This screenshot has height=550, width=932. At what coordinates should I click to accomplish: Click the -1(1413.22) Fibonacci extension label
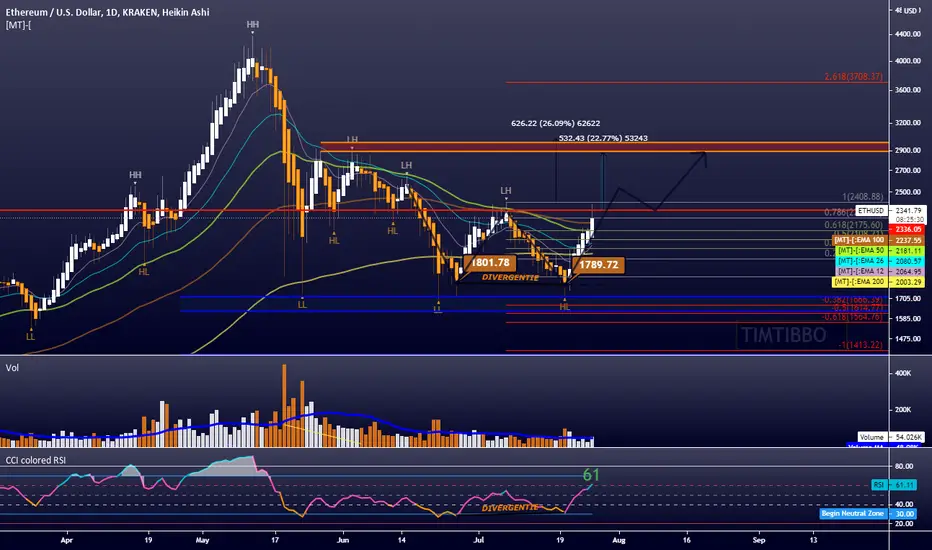tap(861, 345)
